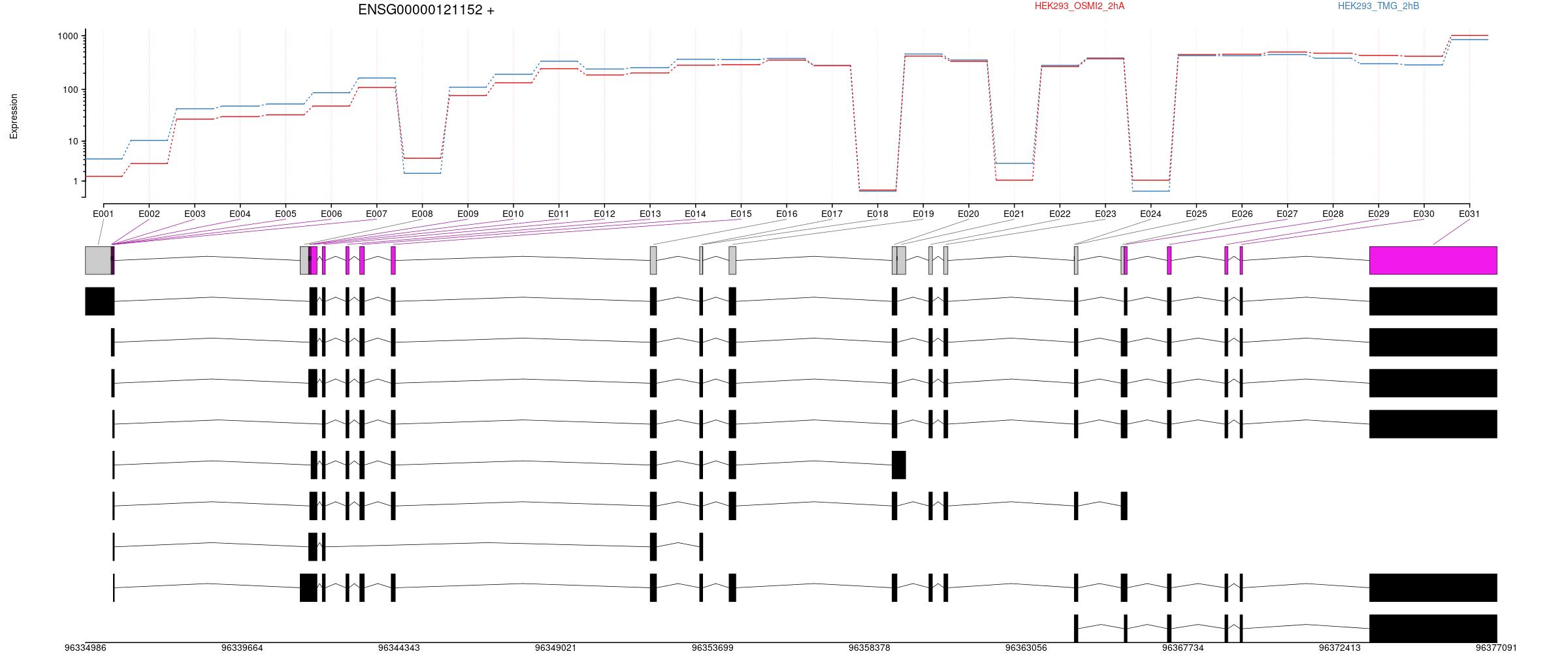Image resolution: width=1568 pixels, height=660 pixels.
Task: Click exon label E031
Action: [x=1469, y=214]
